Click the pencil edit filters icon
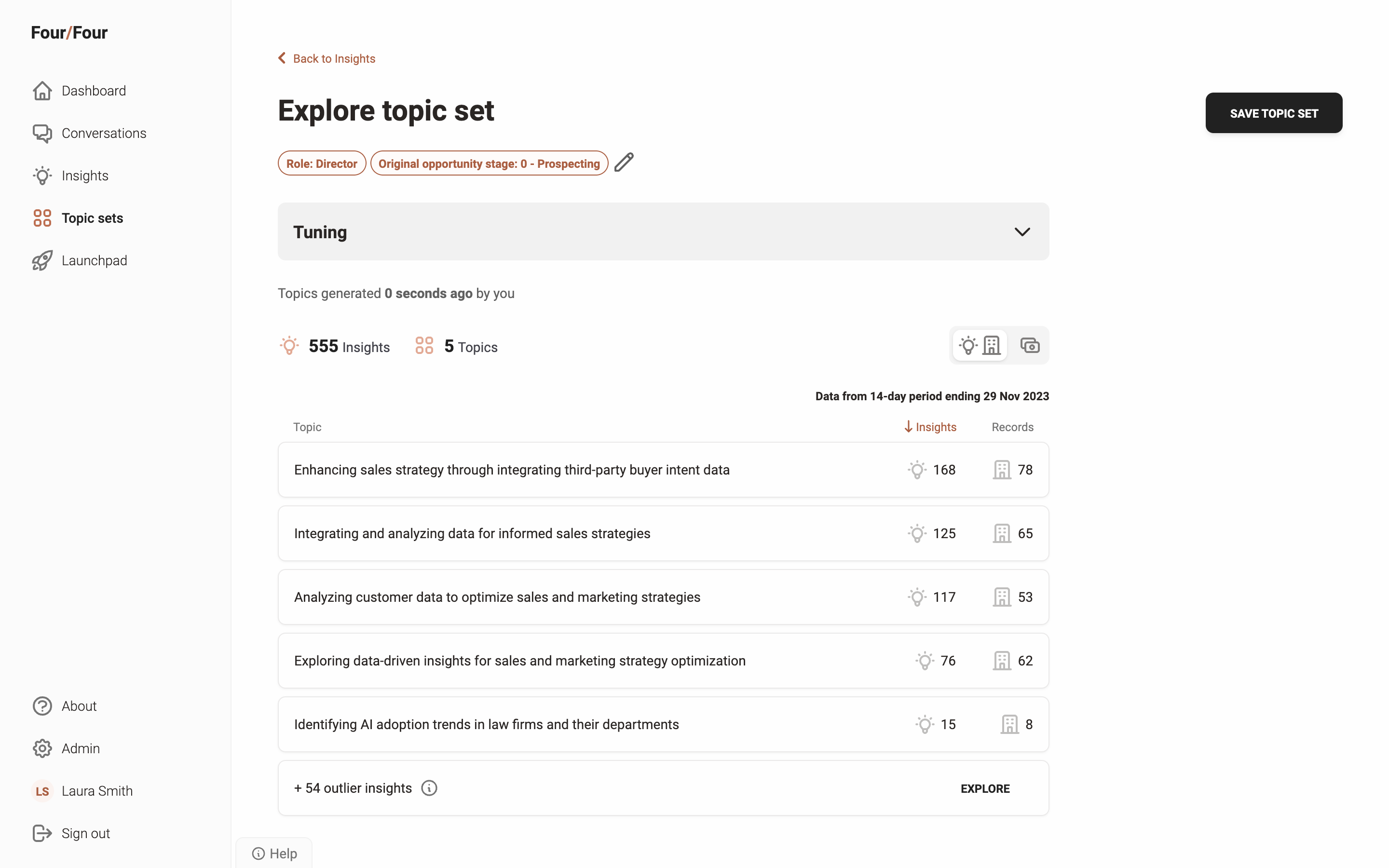Screen dimensions: 1389x868 tap(624, 163)
